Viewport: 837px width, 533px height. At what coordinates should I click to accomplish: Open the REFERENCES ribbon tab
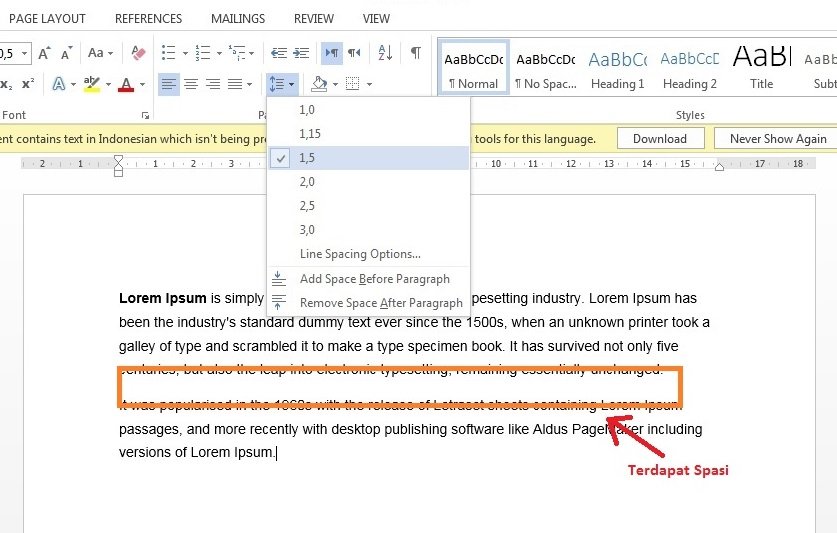point(148,18)
